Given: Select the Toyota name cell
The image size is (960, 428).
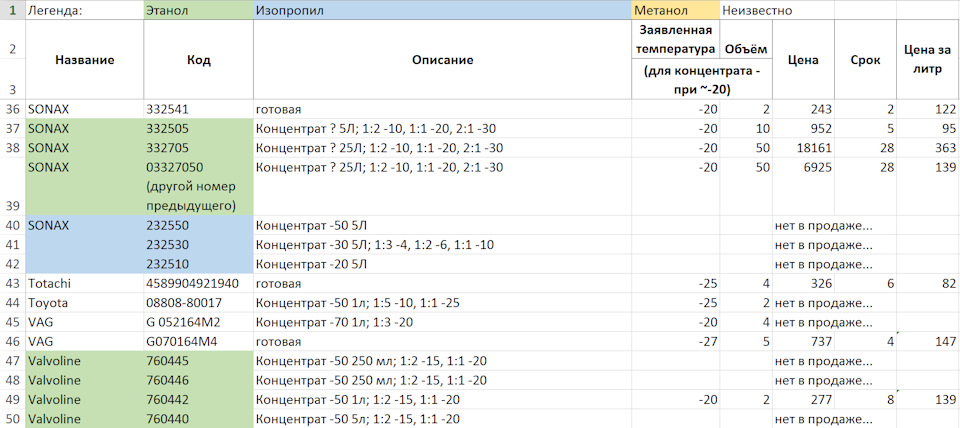Looking at the screenshot, I should click(x=85, y=302).
